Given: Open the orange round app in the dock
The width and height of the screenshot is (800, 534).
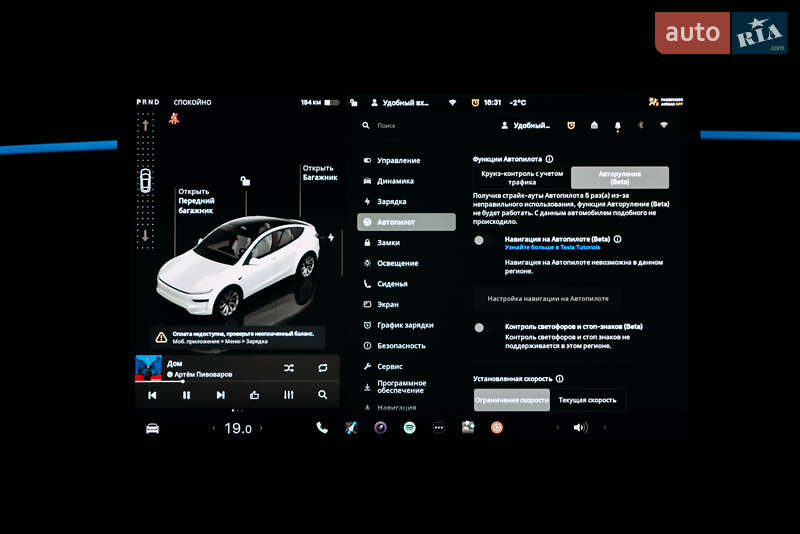Looking at the screenshot, I should coord(497,427).
